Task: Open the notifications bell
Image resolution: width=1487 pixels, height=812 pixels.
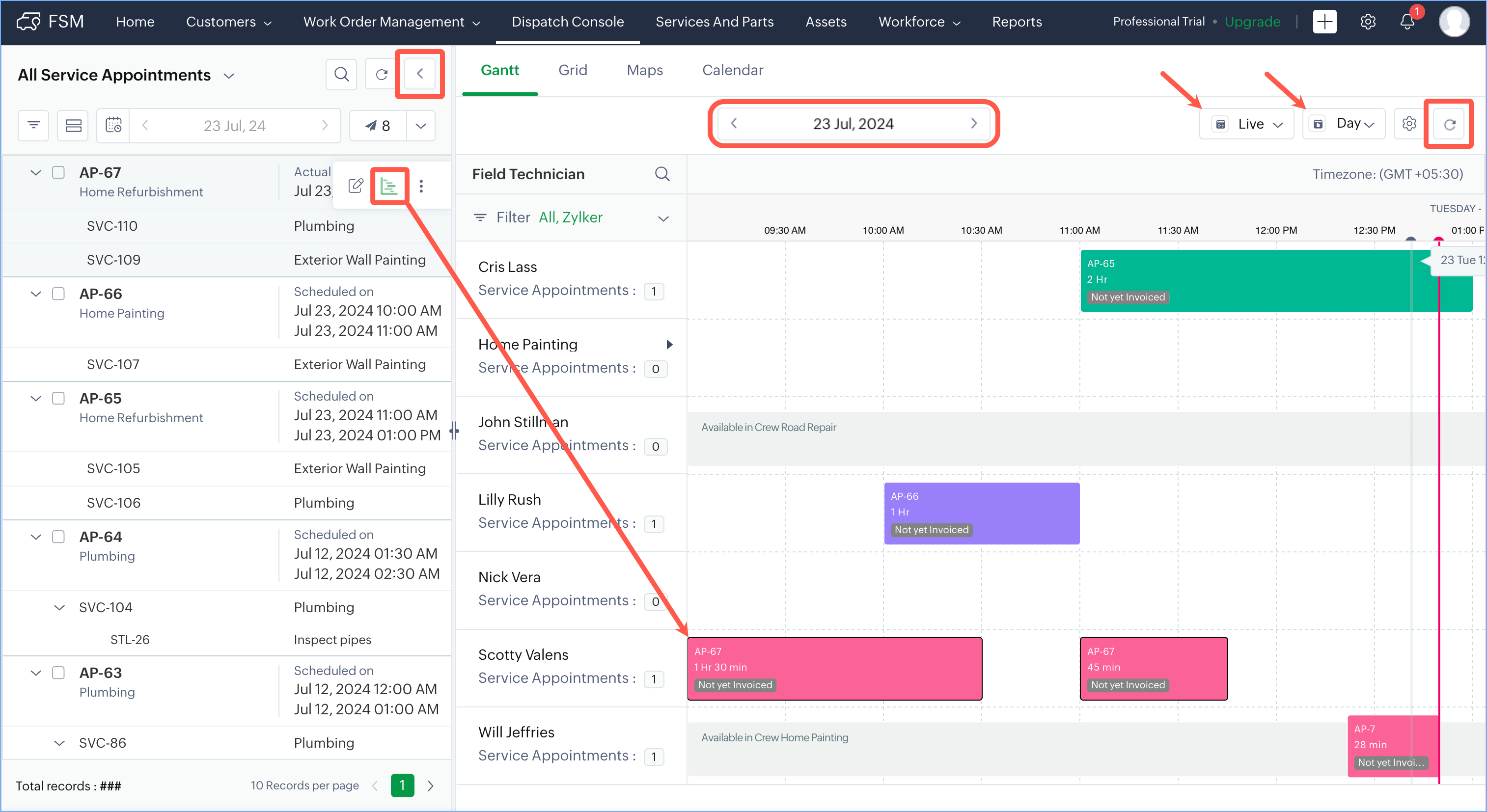Action: (1407, 22)
